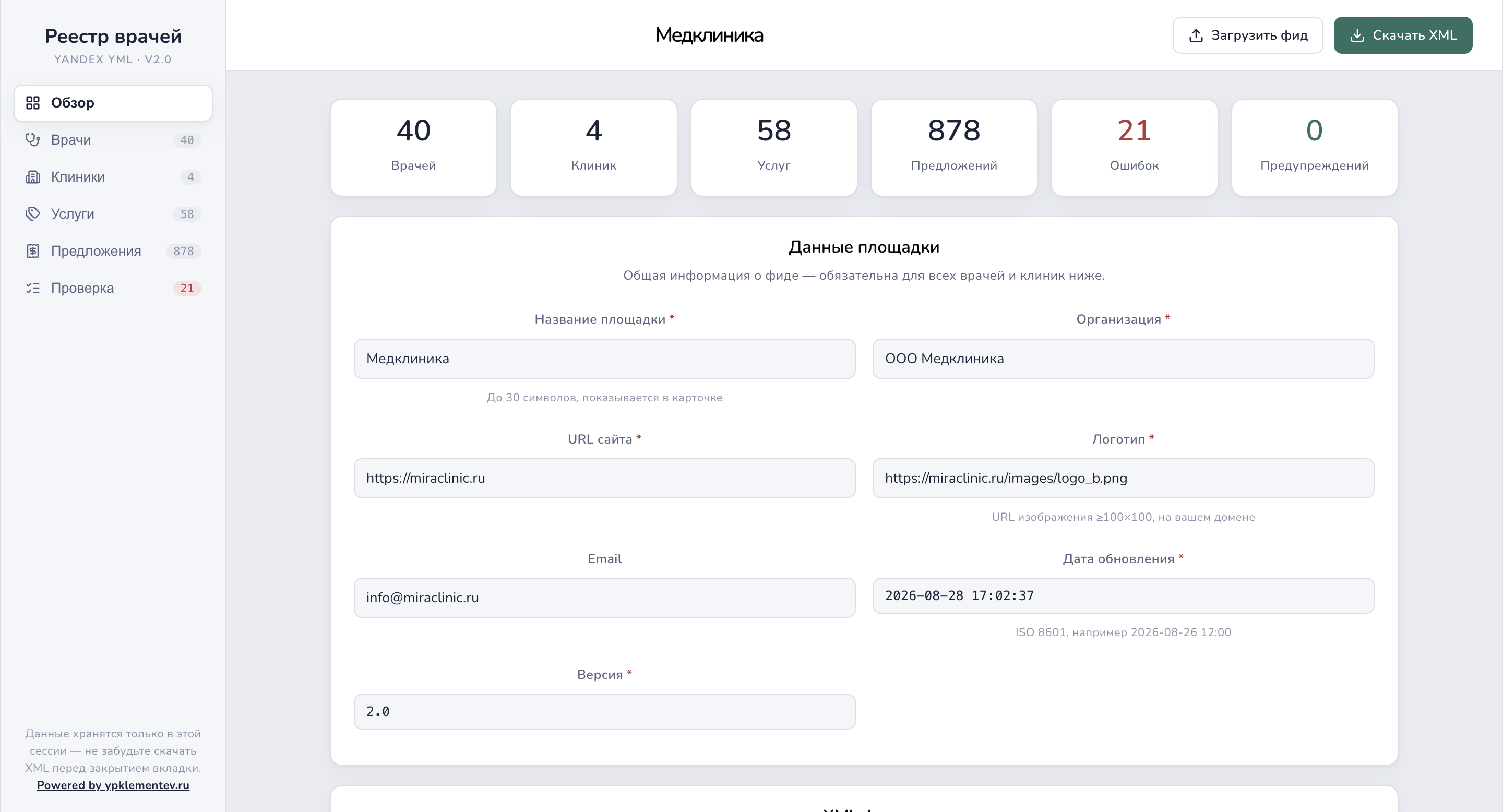Viewport: 1503px width, 812px height.
Task: Go to the Предложения menu item
Action: click(113, 251)
